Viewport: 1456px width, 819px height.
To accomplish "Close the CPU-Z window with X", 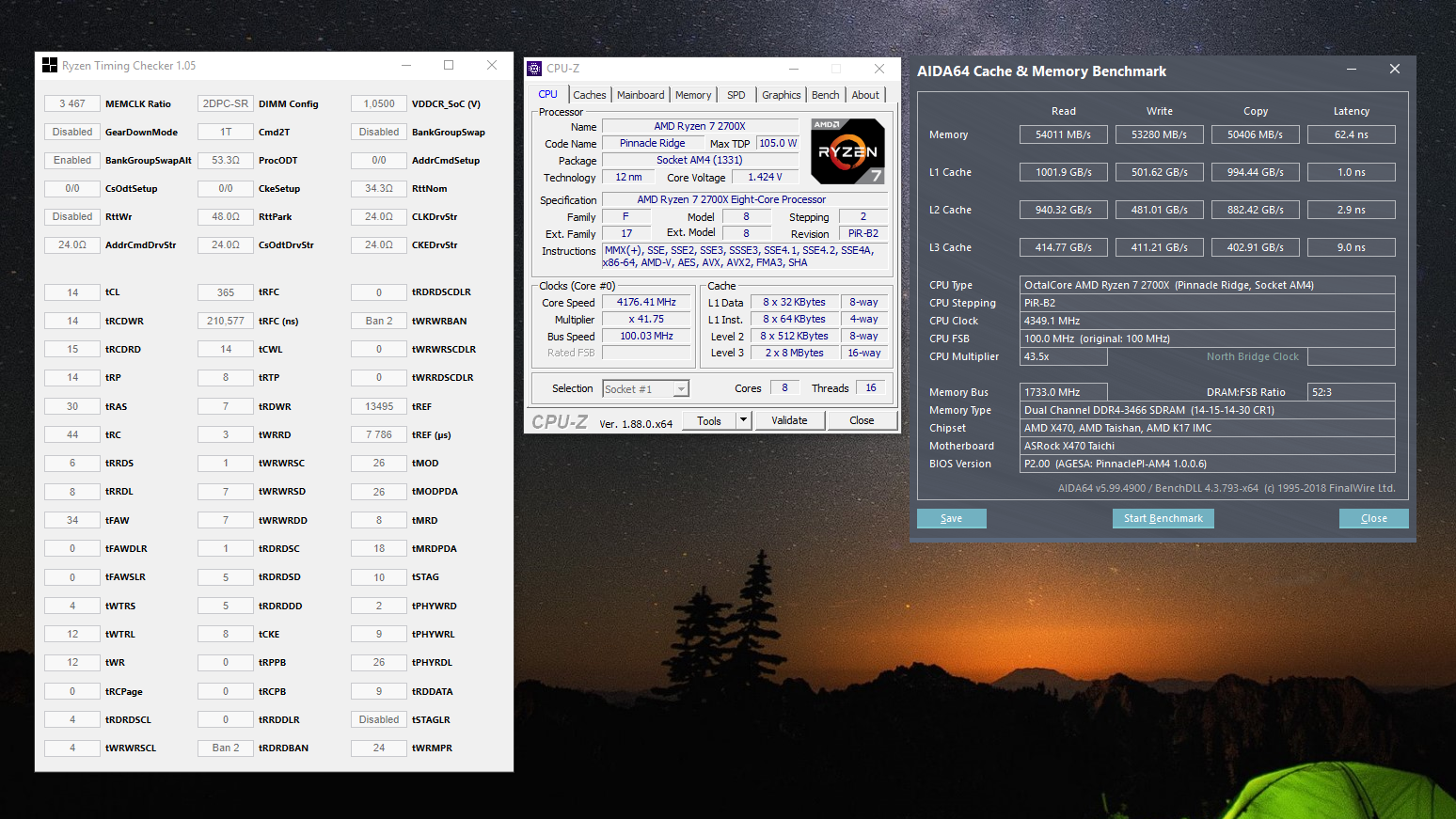I will click(878, 69).
